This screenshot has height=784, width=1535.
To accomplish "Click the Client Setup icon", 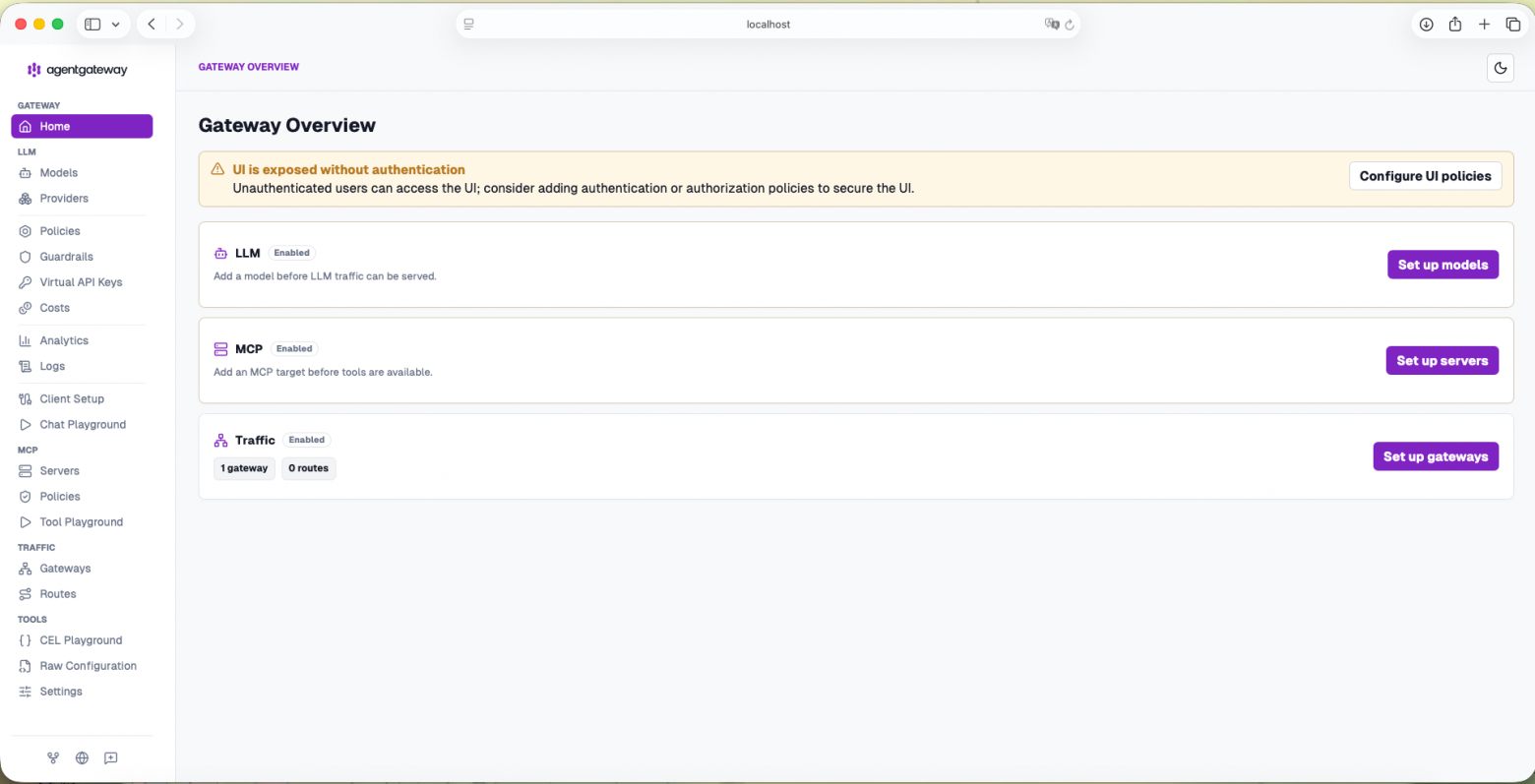I will coord(26,398).
